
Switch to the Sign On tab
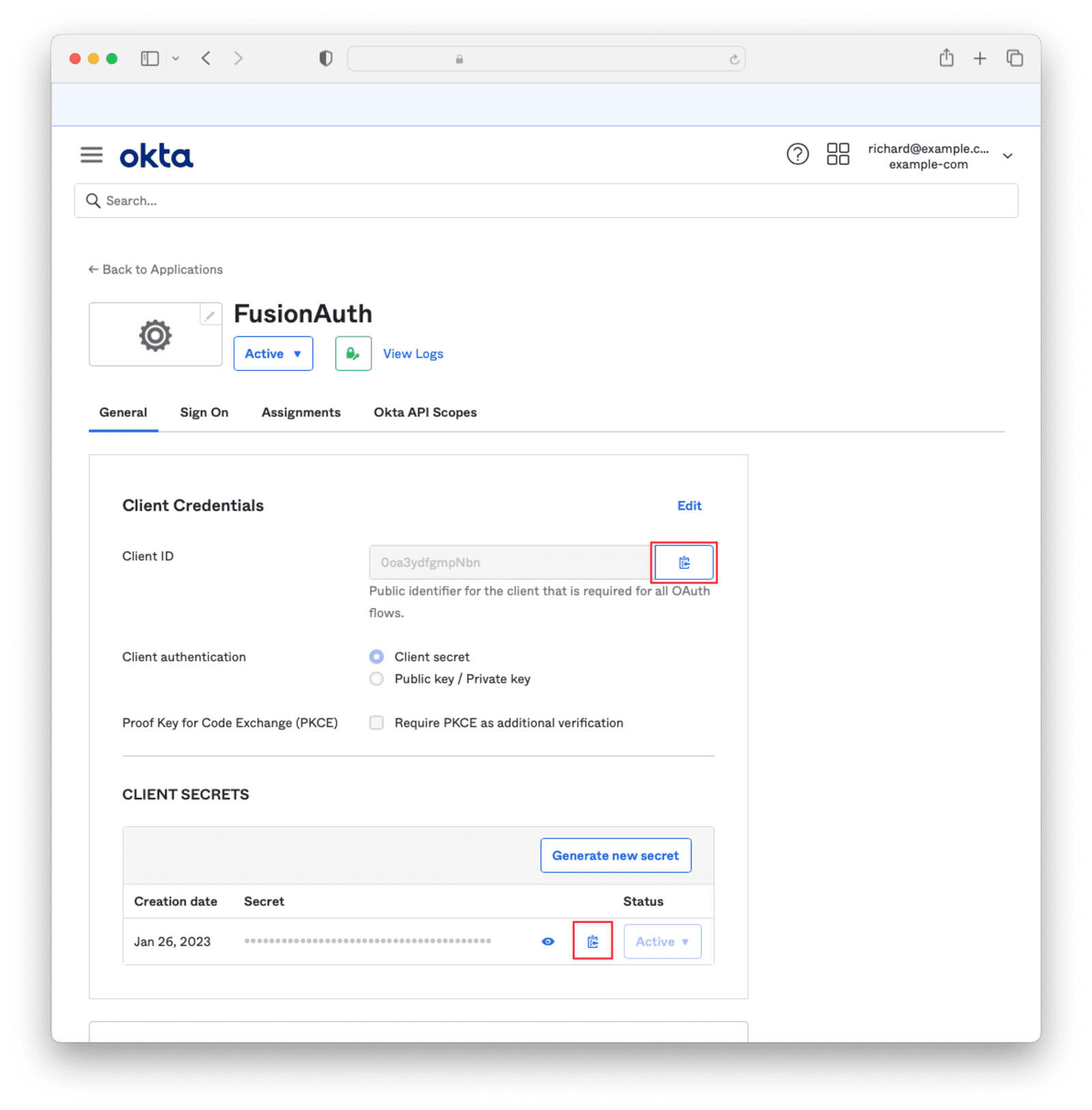click(x=204, y=412)
